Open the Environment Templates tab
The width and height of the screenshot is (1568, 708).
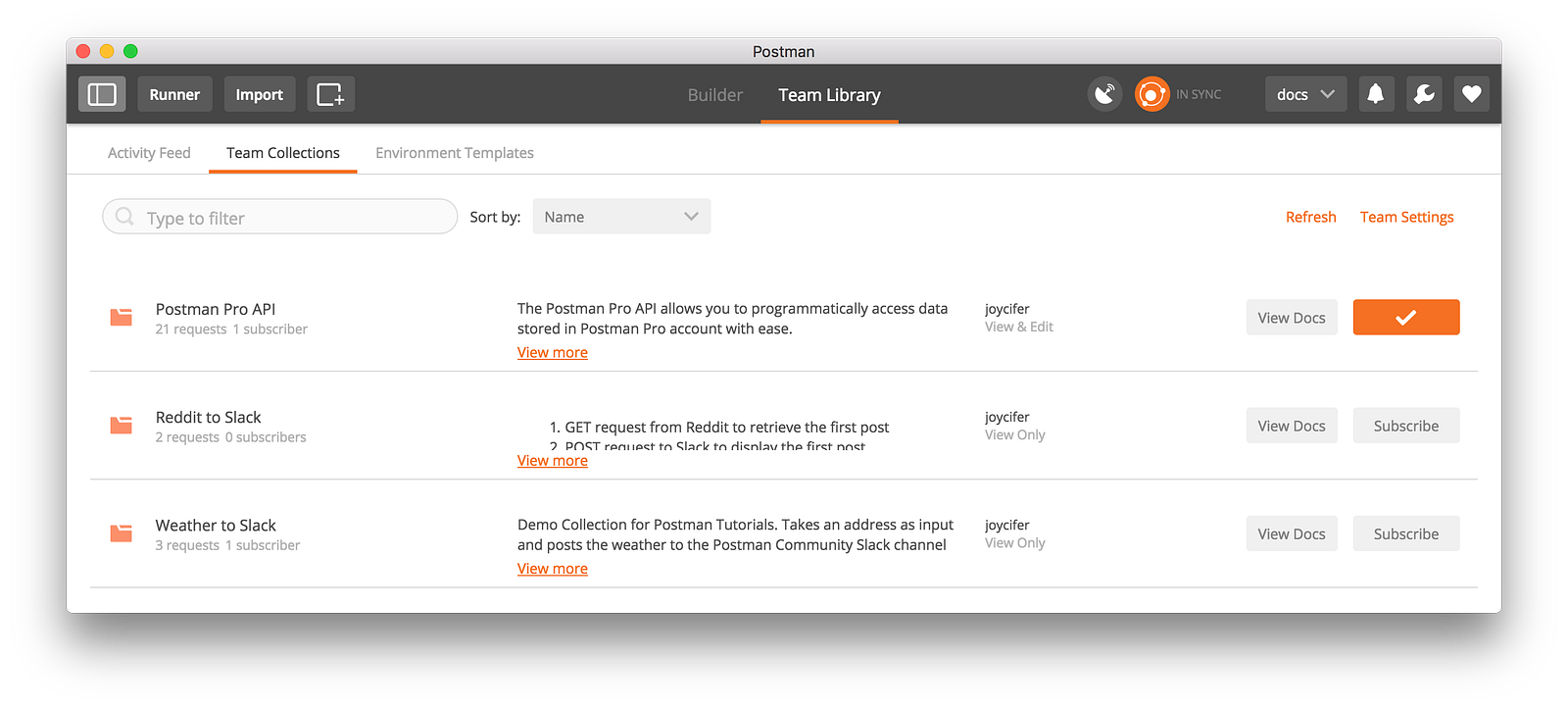455,153
